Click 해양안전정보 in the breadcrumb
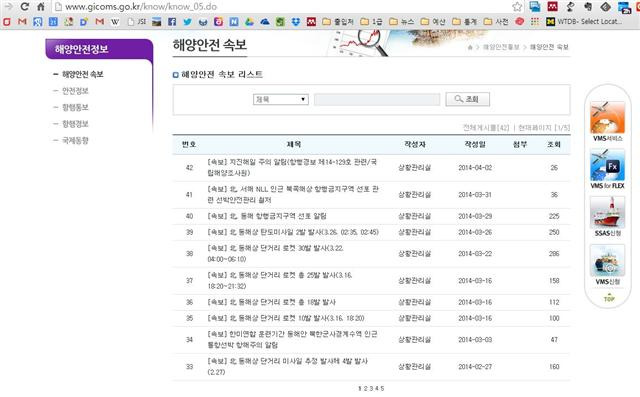Viewport: 640px width, 397px height. tap(501, 47)
